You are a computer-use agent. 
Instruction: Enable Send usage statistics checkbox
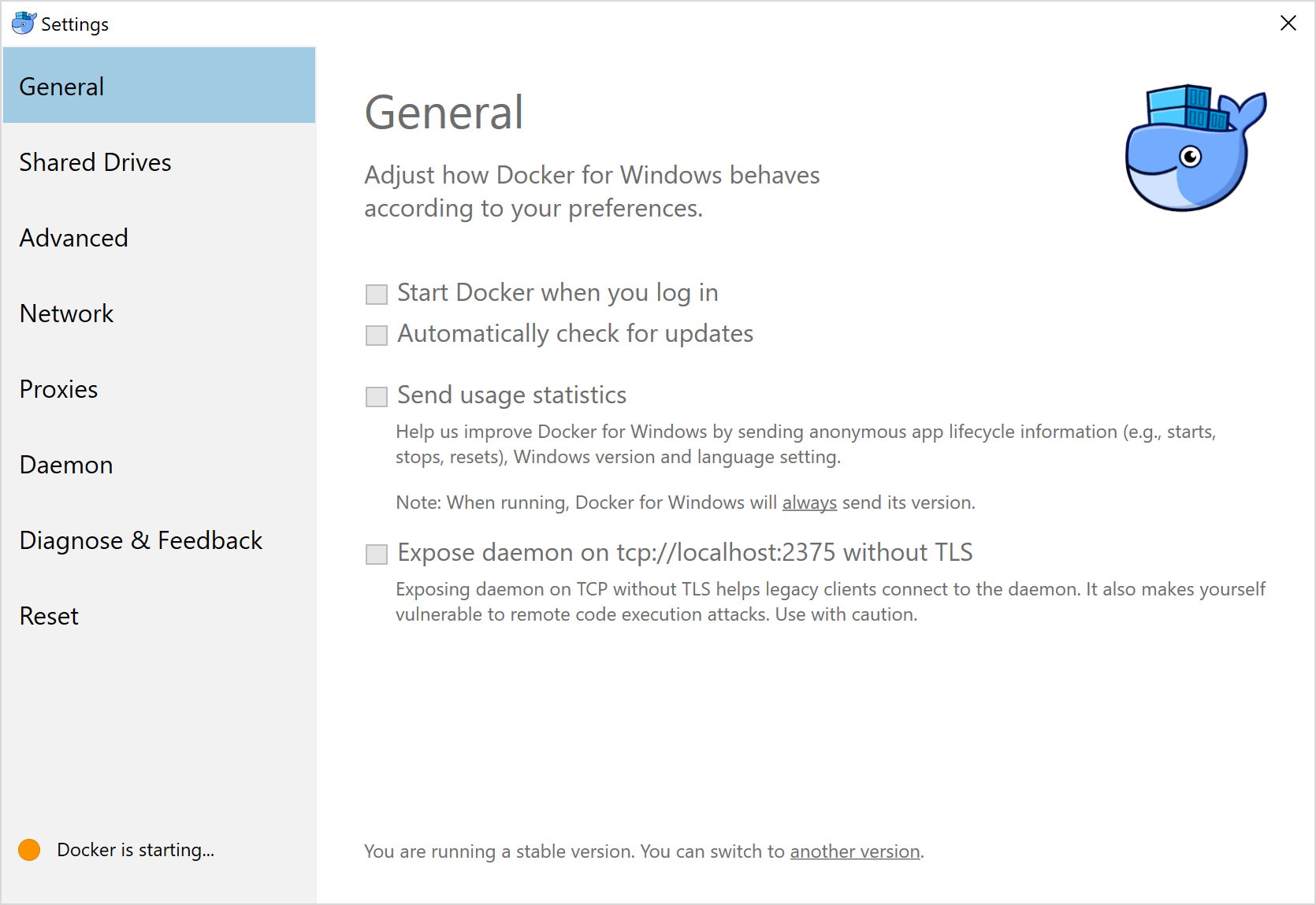[x=377, y=396]
